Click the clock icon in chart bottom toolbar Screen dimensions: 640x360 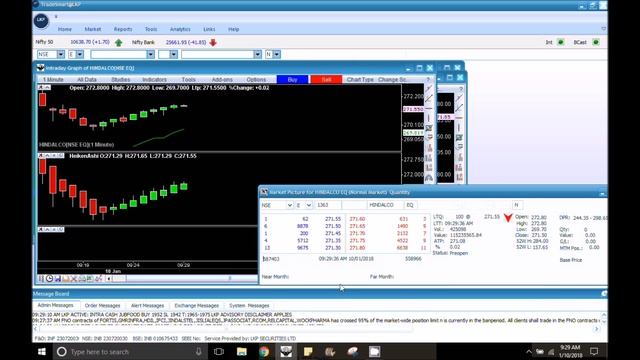click(49, 278)
